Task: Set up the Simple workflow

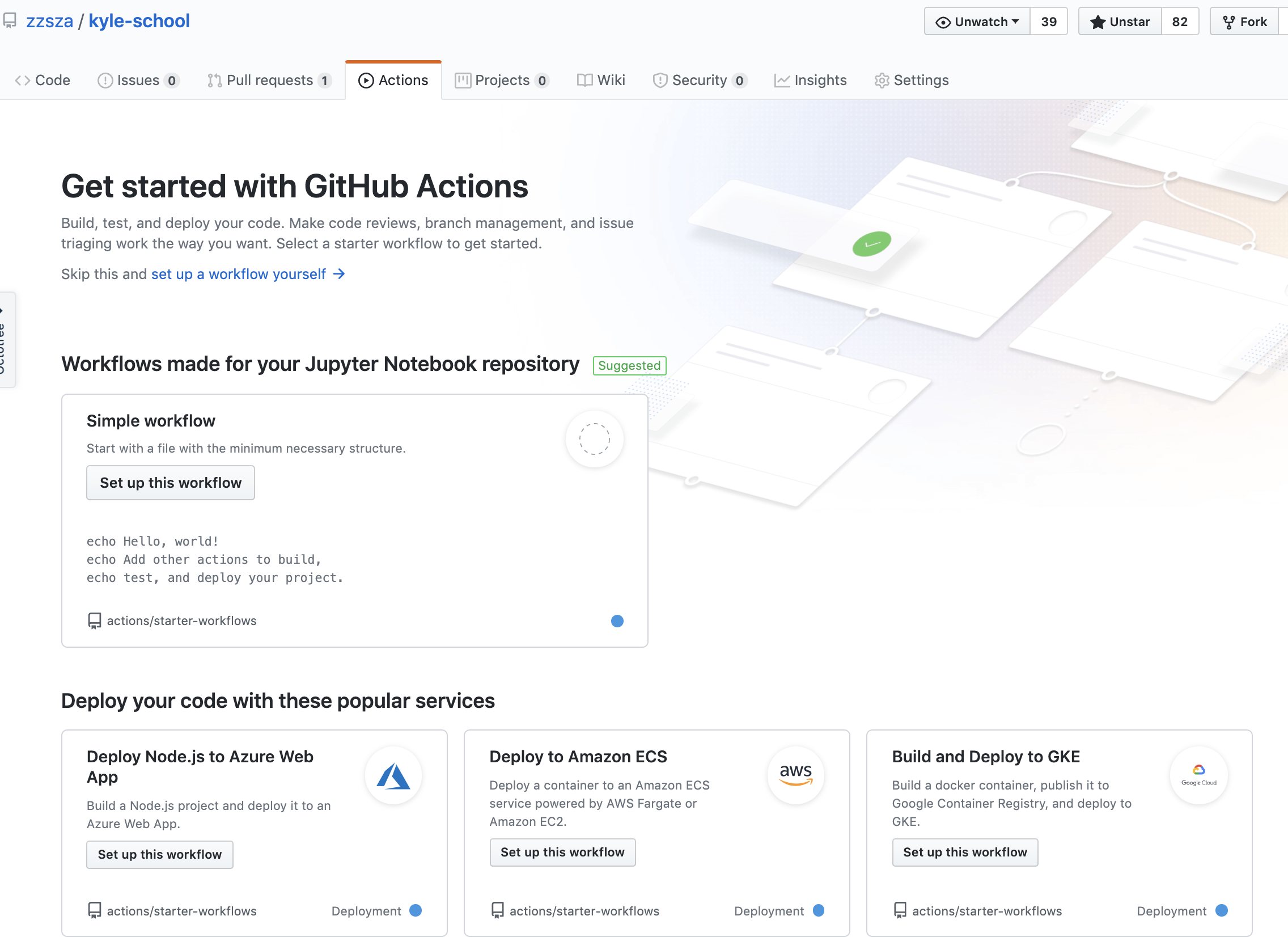Action: [x=171, y=483]
